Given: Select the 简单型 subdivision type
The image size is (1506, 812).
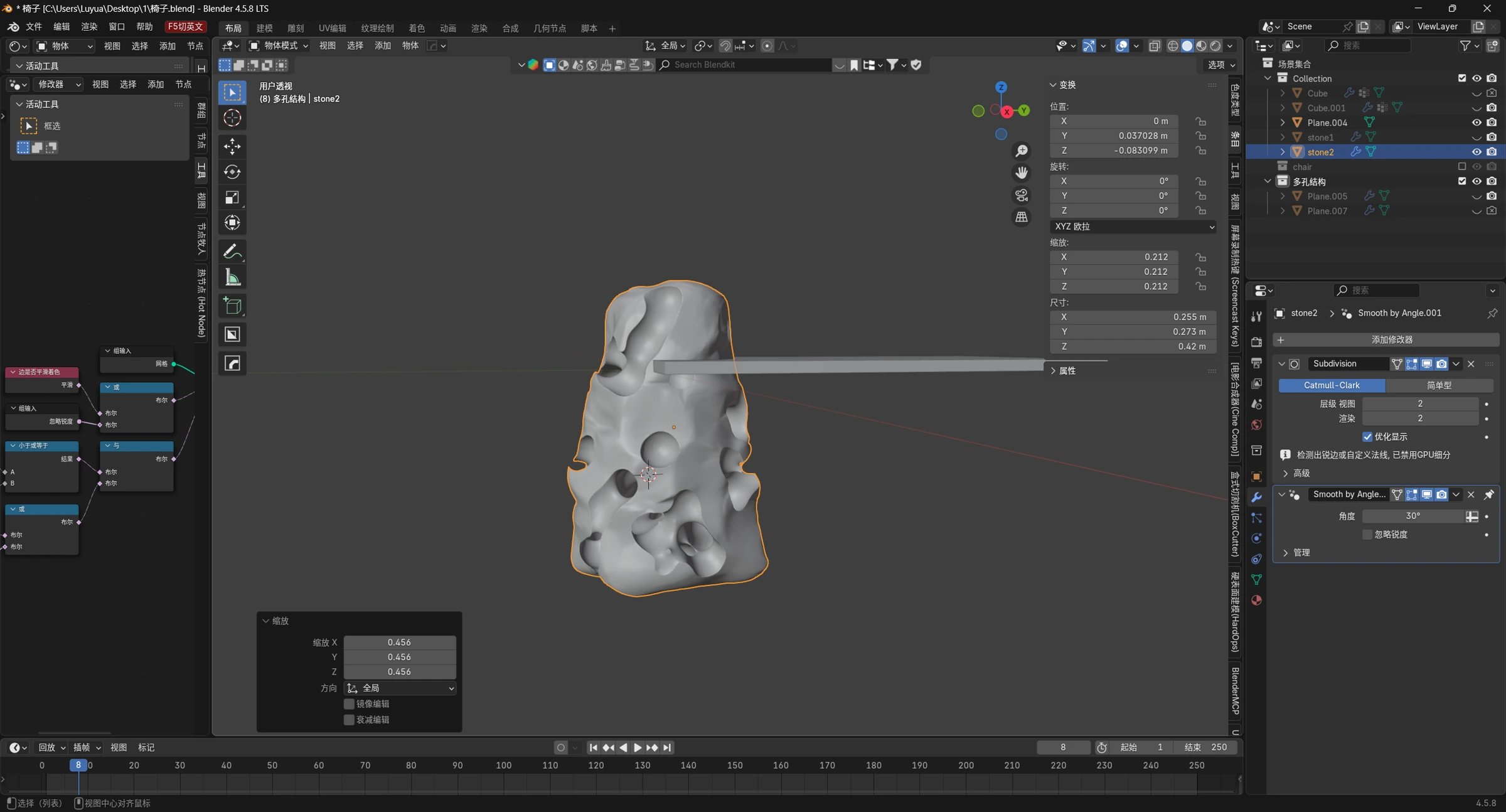Looking at the screenshot, I should pyautogui.click(x=1439, y=385).
